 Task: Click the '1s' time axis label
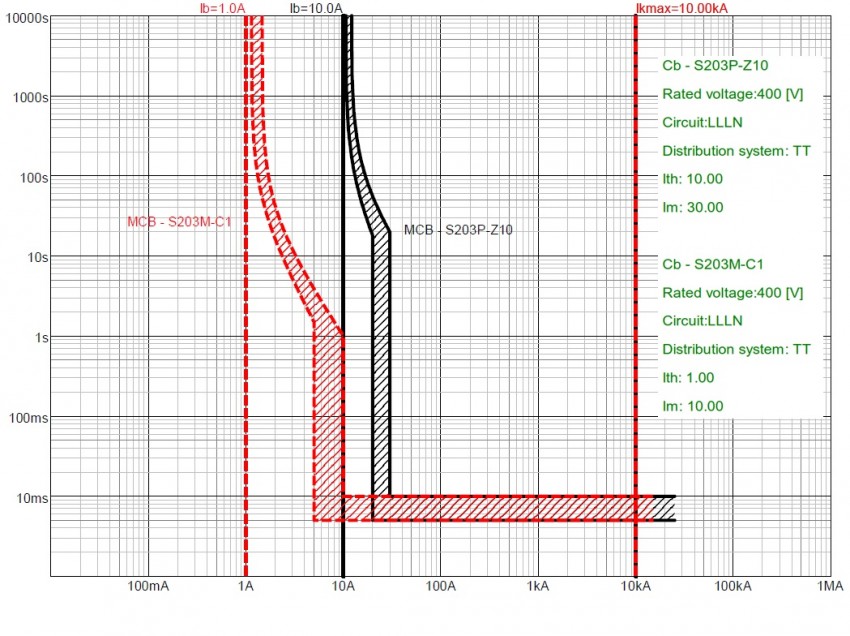pos(41,338)
